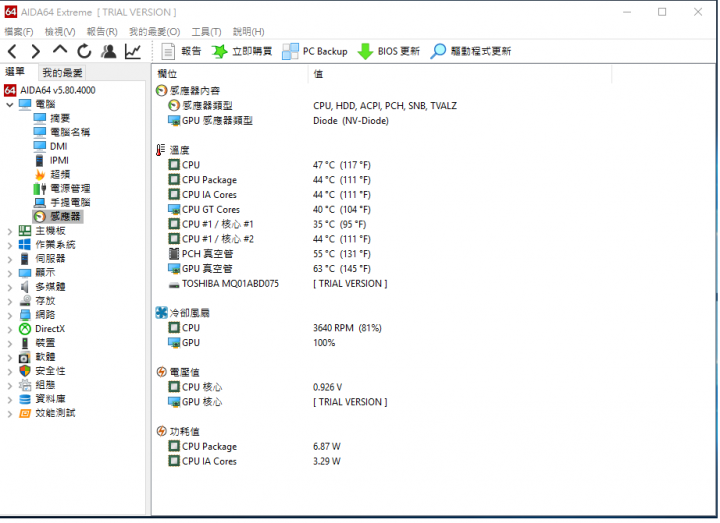This screenshot has height=523, width=720.
Task: Go forward with the right arrow
Action: (x=35, y=51)
